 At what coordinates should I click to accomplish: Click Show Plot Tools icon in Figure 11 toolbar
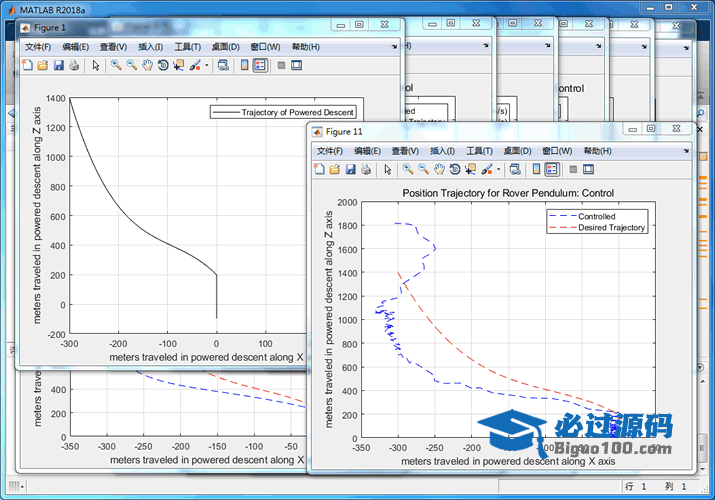(x=589, y=169)
